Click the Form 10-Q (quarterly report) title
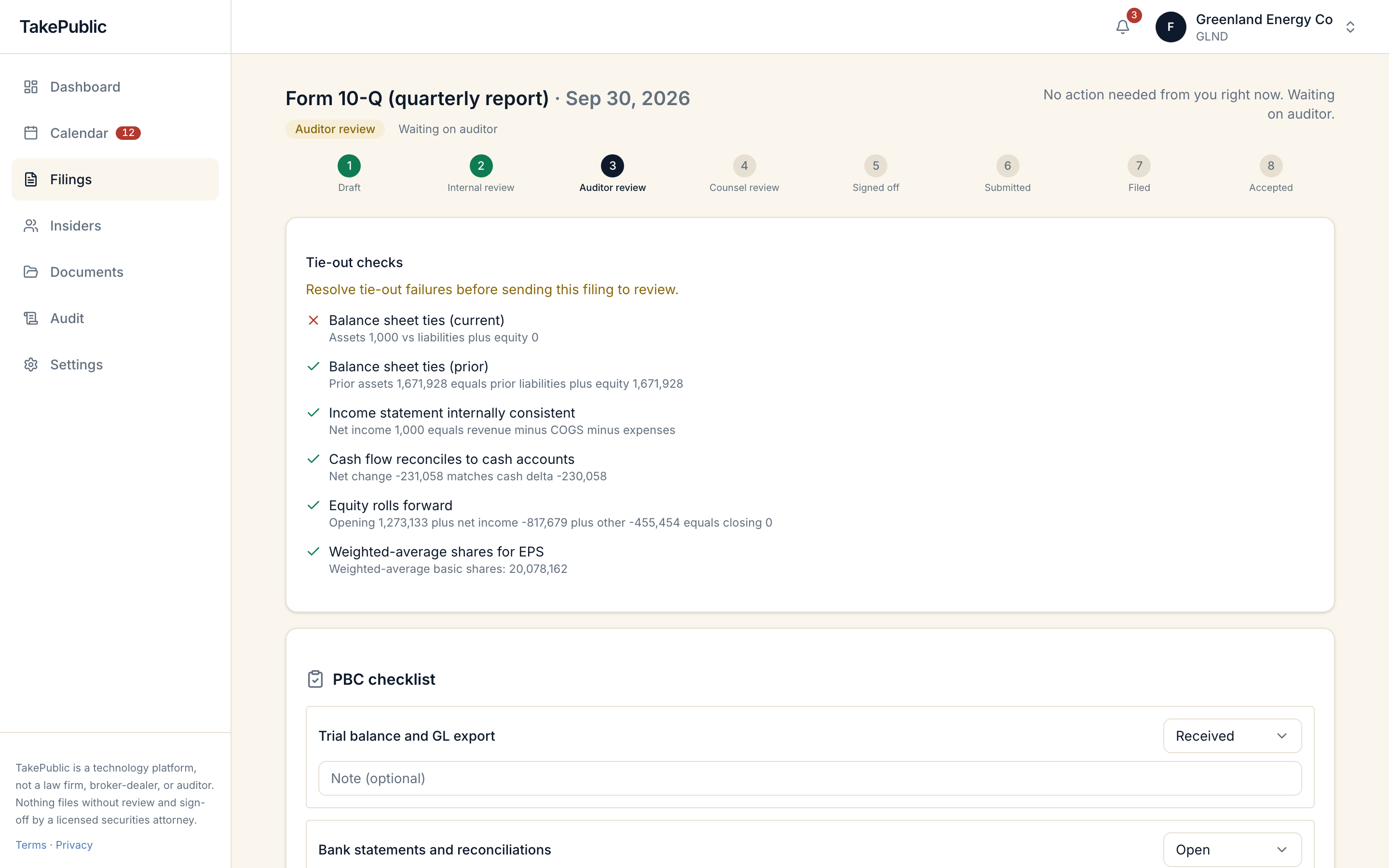This screenshot has height=868, width=1389. click(x=417, y=98)
